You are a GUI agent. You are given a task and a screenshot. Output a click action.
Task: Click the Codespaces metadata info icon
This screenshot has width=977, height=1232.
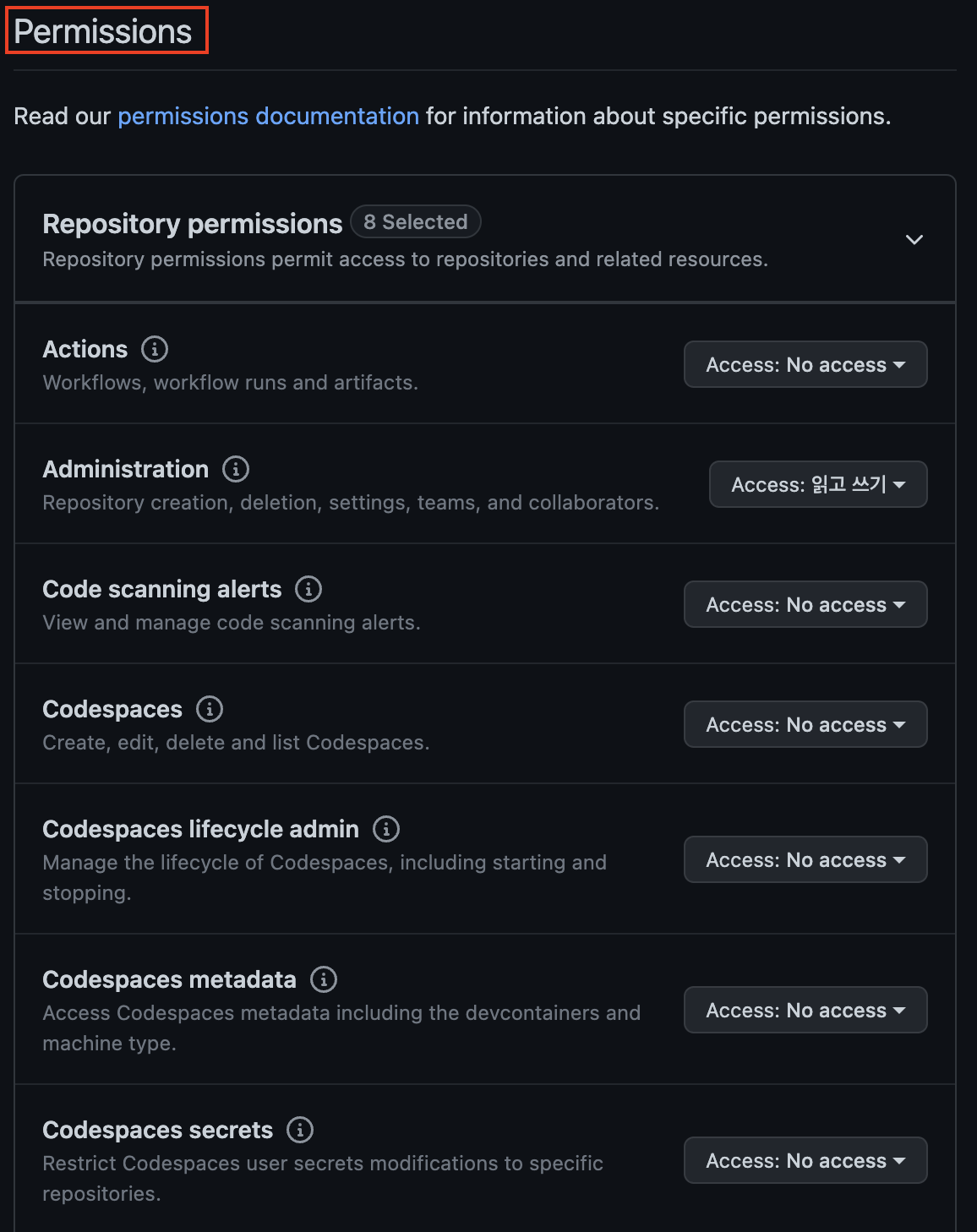point(324,979)
